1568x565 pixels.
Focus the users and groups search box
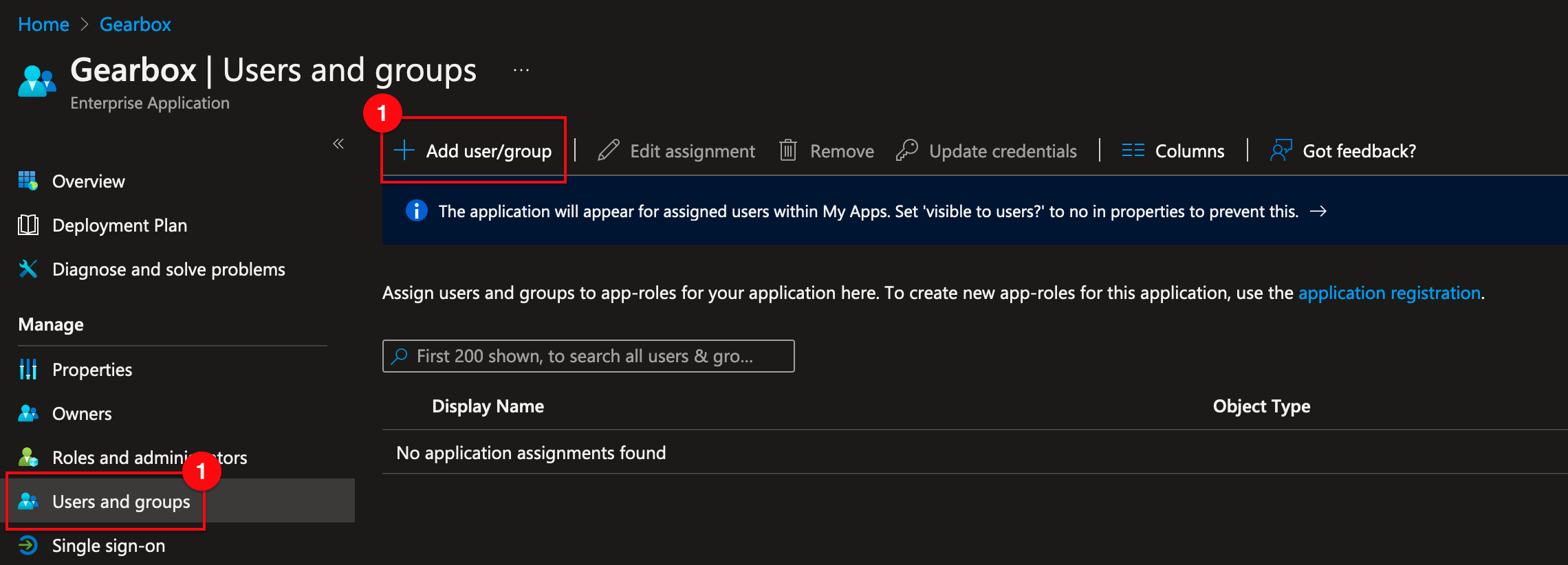tap(589, 356)
